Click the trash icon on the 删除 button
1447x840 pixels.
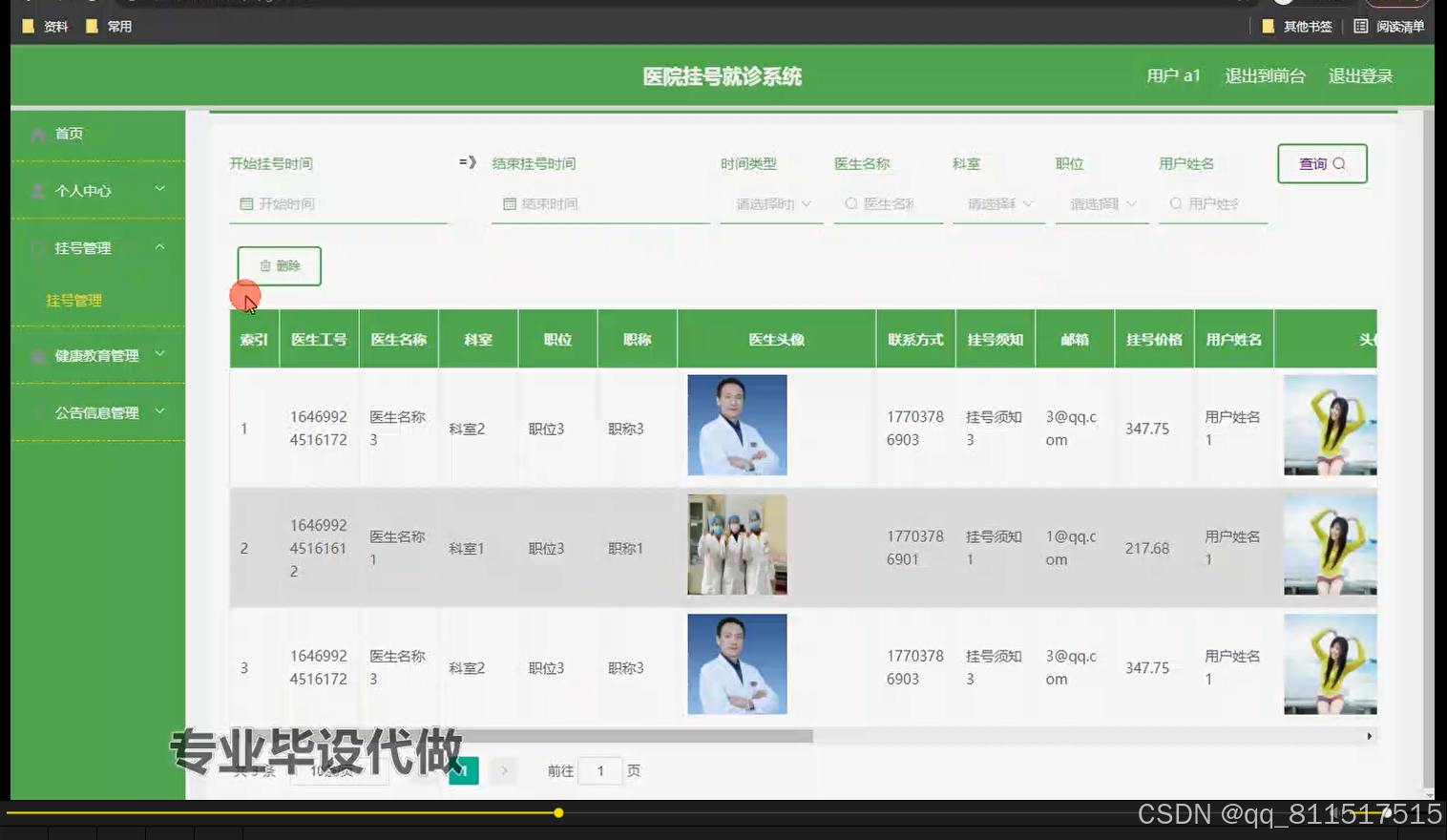tap(266, 266)
